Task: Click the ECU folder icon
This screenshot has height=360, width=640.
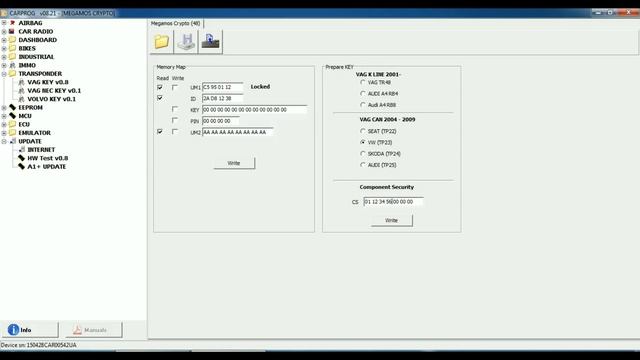Action: (x=12, y=124)
